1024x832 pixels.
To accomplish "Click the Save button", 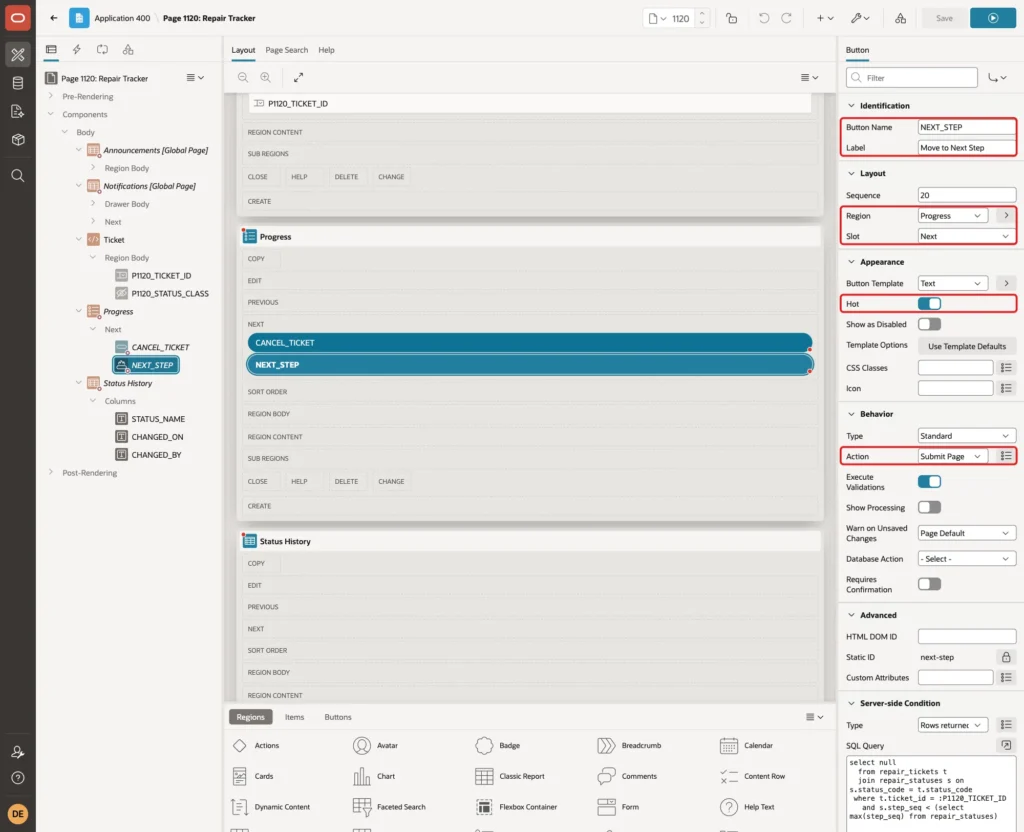I will pos(944,18).
